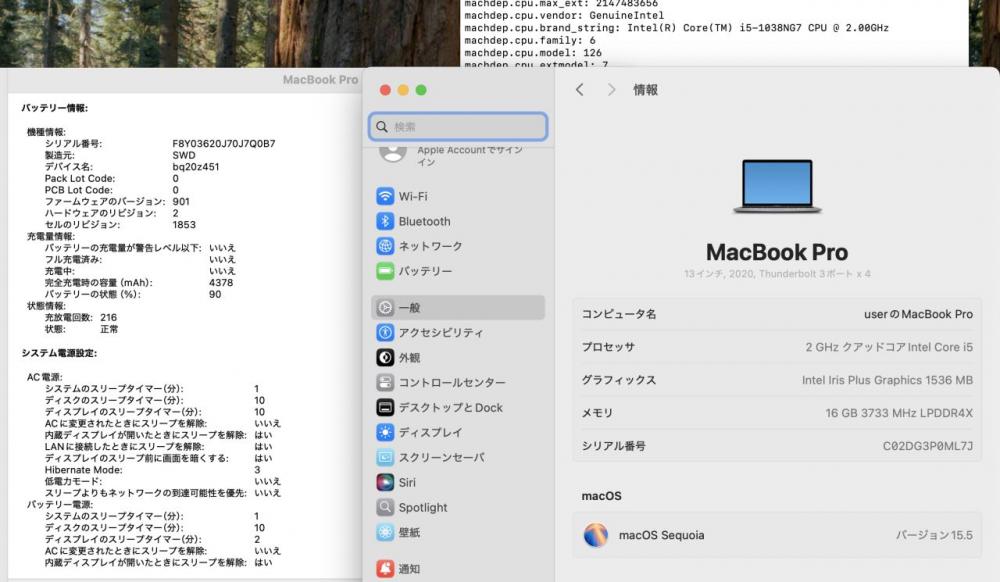Go forward with the right chevron
Screen dimensions: 1000x582
(611, 90)
